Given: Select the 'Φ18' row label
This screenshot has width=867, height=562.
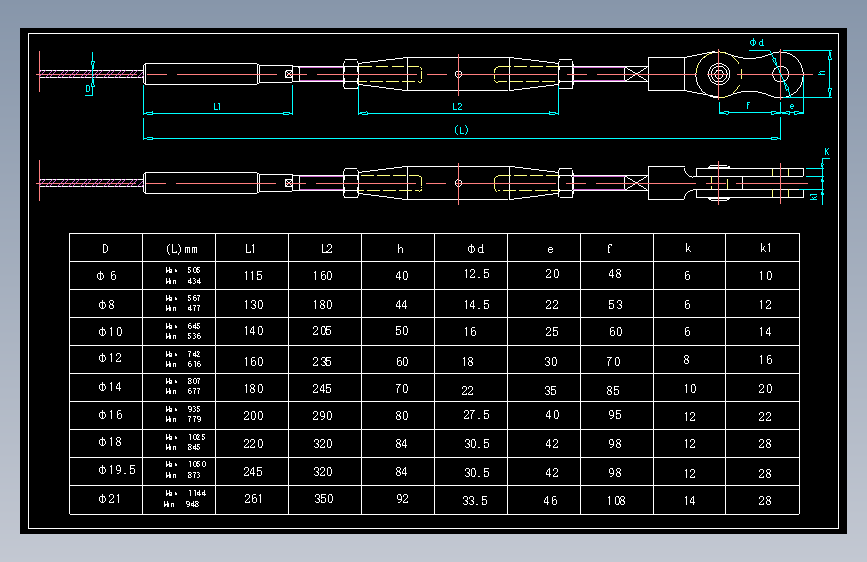Looking at the screenshot, I should coord(110,441).
